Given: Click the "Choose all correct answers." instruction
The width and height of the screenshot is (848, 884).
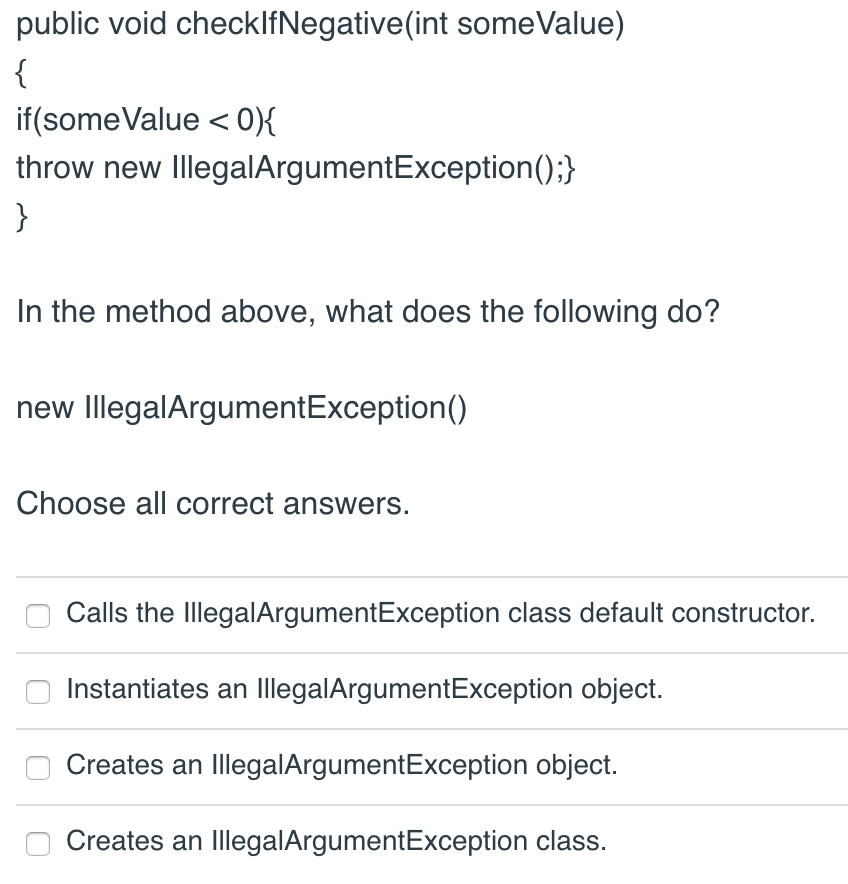Looking at the screenshot, I should tap(213, 503).
